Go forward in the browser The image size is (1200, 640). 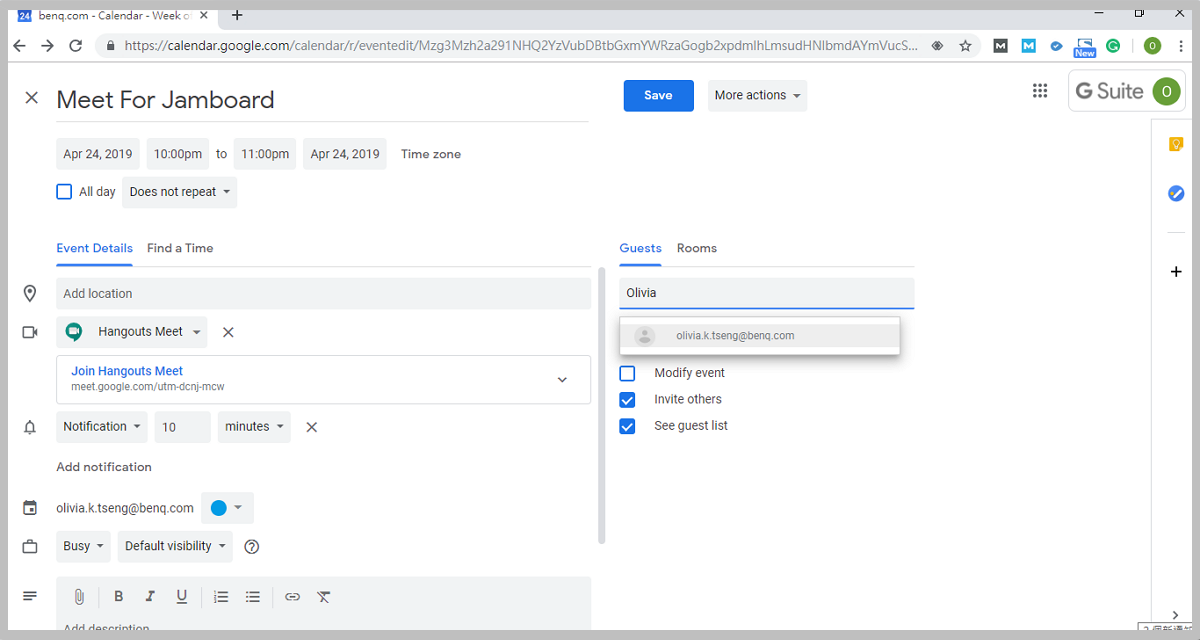(x=47, y=46)
